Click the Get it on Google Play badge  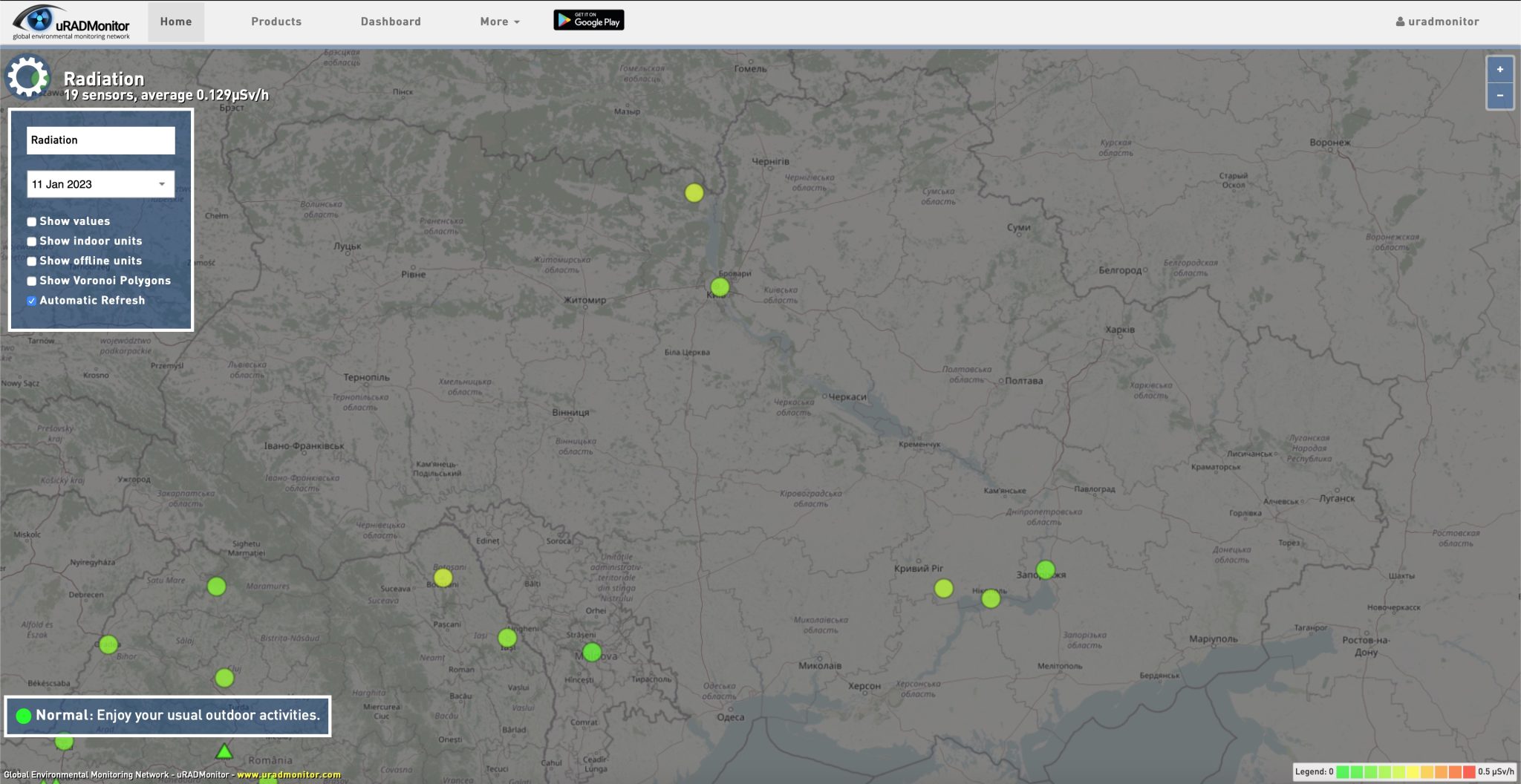[587, 20]
